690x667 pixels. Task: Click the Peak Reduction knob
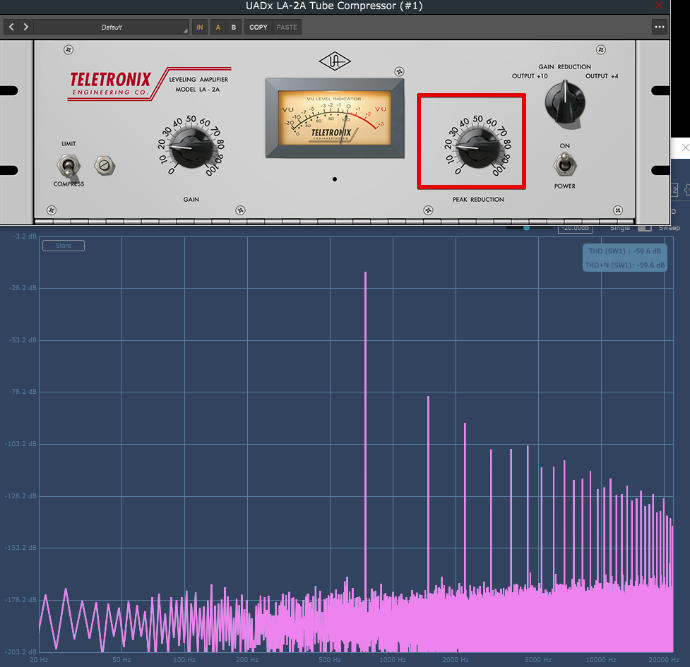477,147
